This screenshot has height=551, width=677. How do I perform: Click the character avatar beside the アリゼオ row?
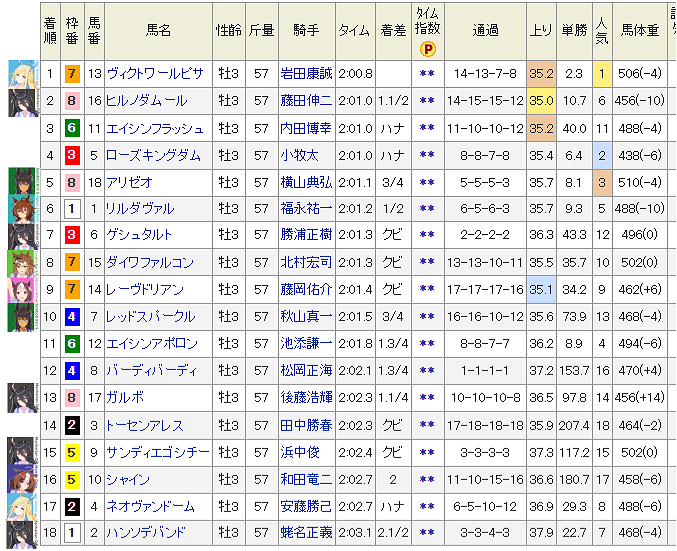point(22,181)
